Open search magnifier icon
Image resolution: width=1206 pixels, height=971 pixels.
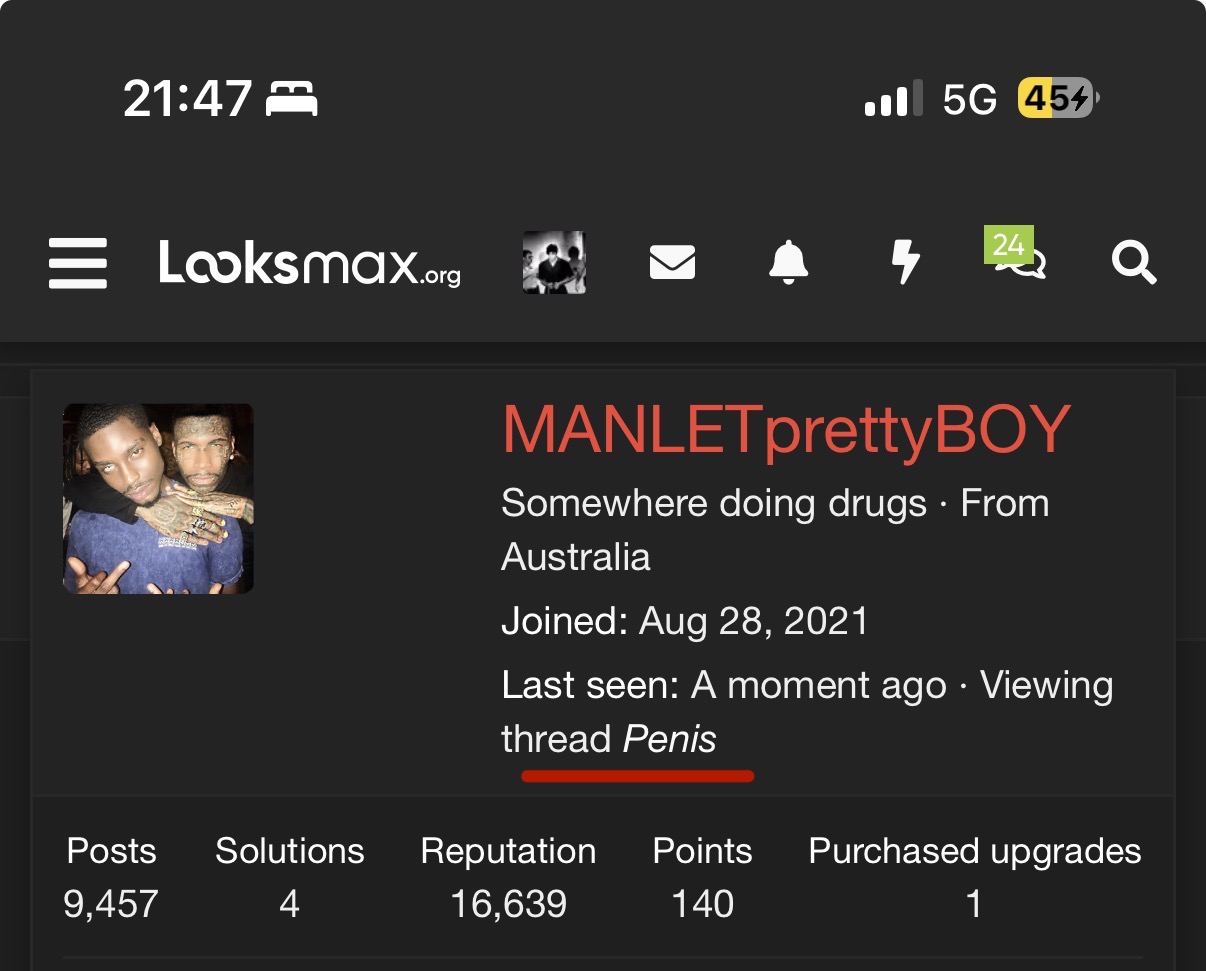point(1134,264)
